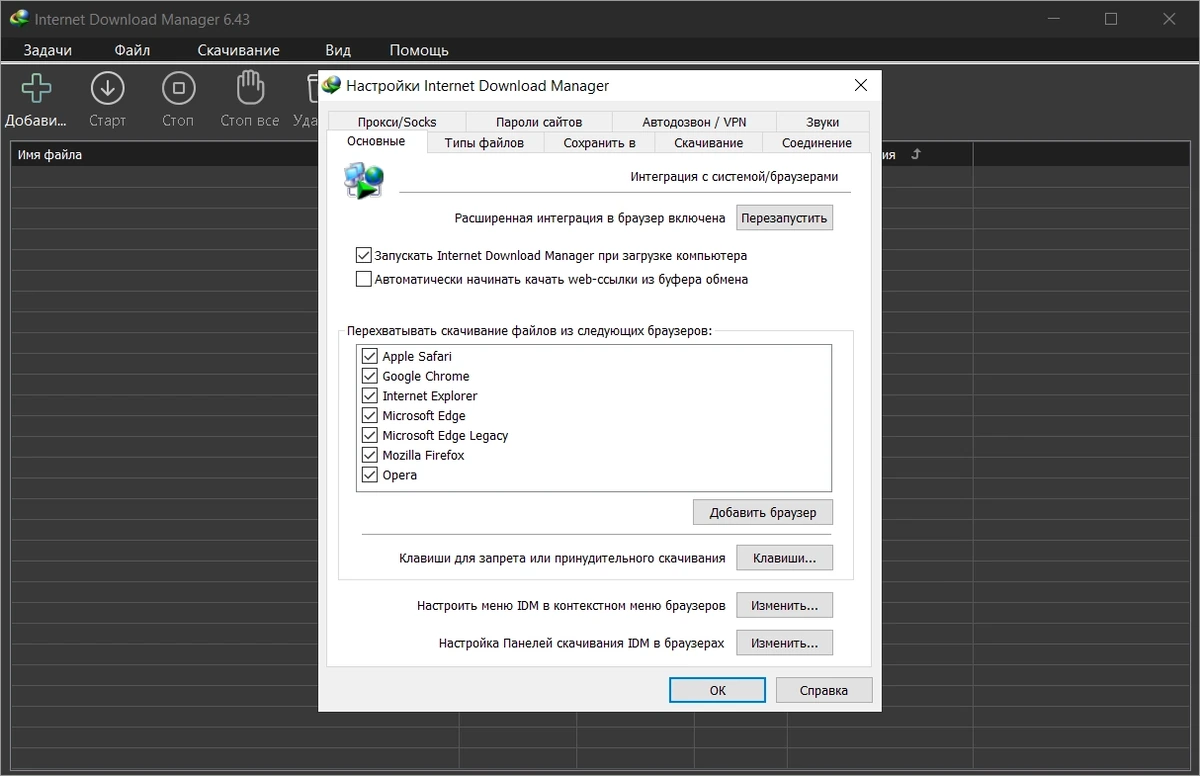Toggle launch IDM at computer startup checkbox
Image resolution: width=1200 pixels, height=776 pixels.
pyautogui.click(x=363, y=255)
